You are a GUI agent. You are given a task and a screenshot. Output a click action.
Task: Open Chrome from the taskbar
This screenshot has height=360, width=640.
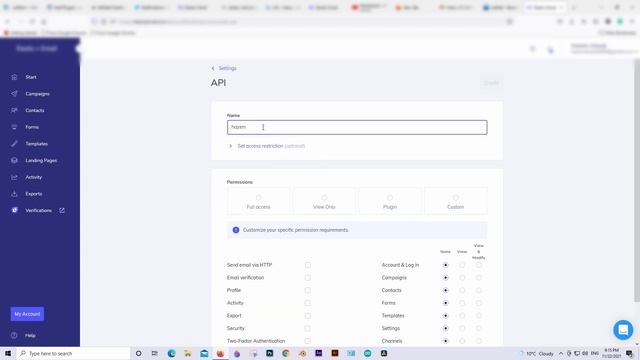286,353
